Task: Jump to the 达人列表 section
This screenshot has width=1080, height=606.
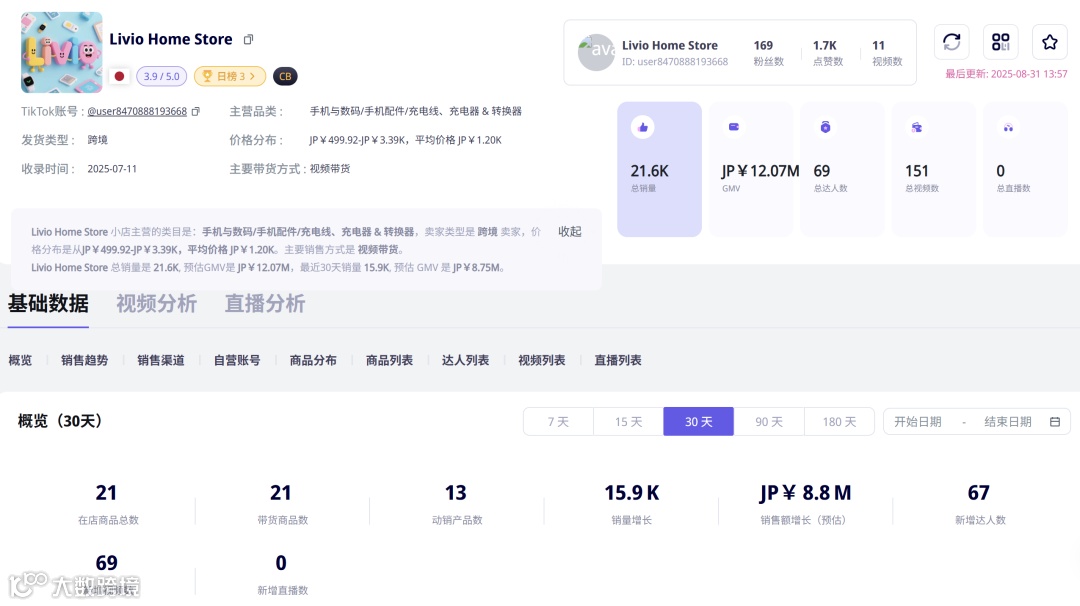Action: [466, 360]
